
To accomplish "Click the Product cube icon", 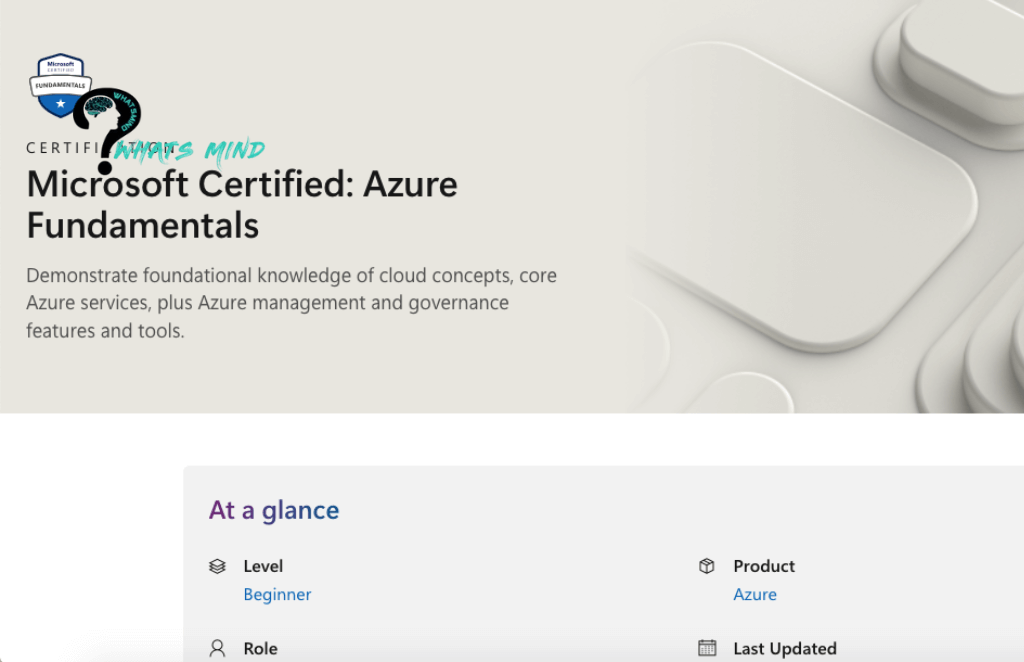I will tap(707, 566).
